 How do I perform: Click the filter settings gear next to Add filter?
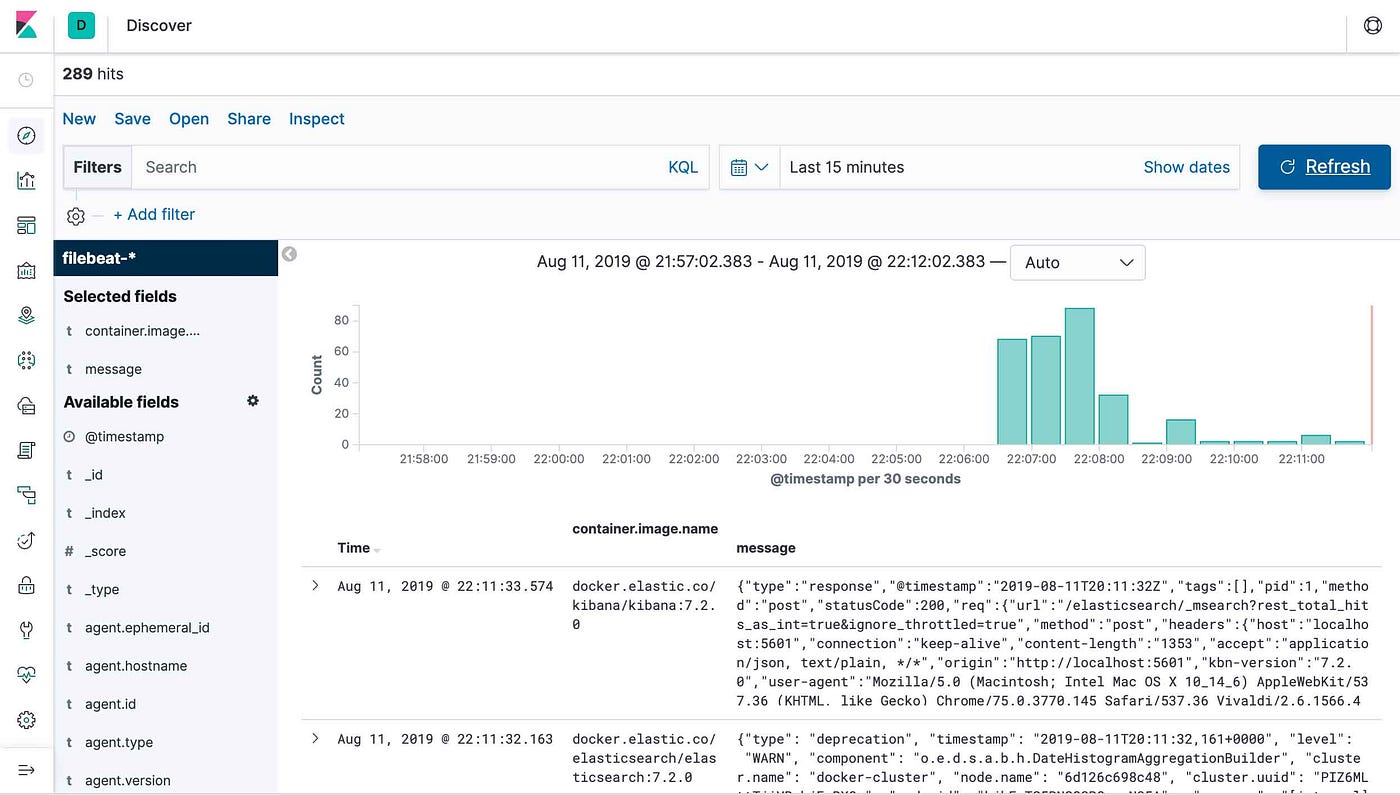point(75,216)
